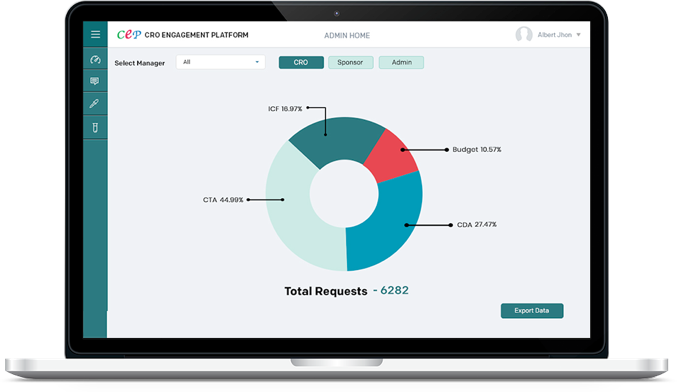Click the Admin Home title
This screenshot has width=677, height=392.
pyautogui.click(x=347, y=35)
